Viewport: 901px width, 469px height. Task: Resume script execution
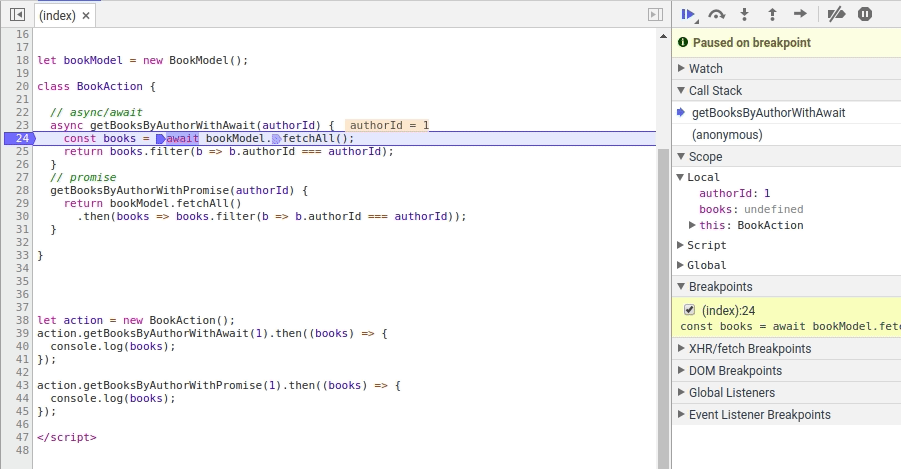click(x=688, y=14)
